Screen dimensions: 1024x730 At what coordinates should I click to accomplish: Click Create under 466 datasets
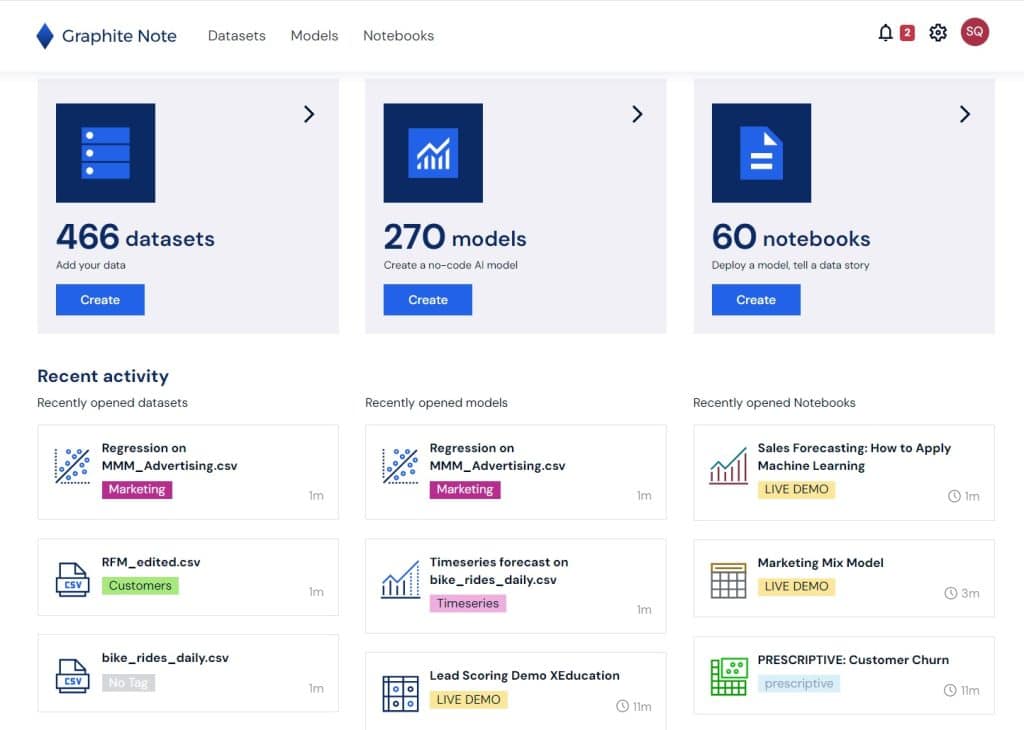click(x=100, y=299)
